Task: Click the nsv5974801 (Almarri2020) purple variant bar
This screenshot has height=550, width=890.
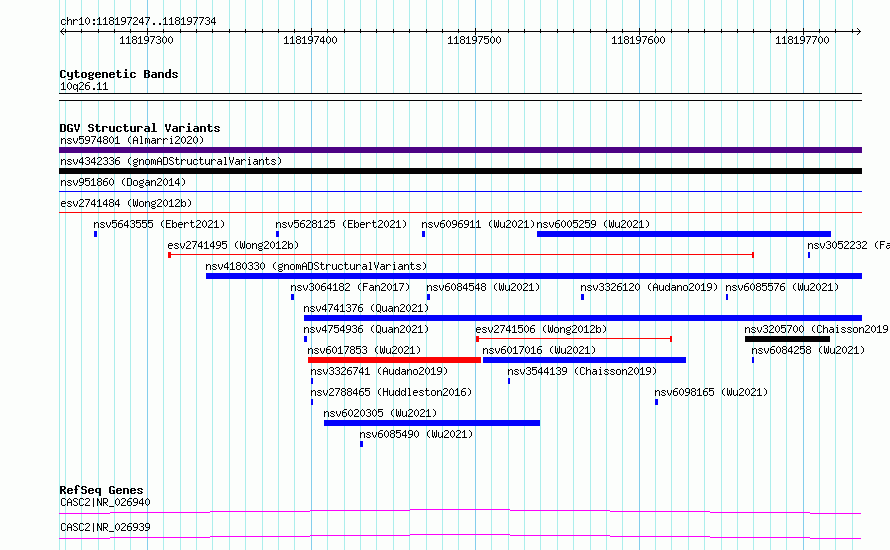Action: 460,150
